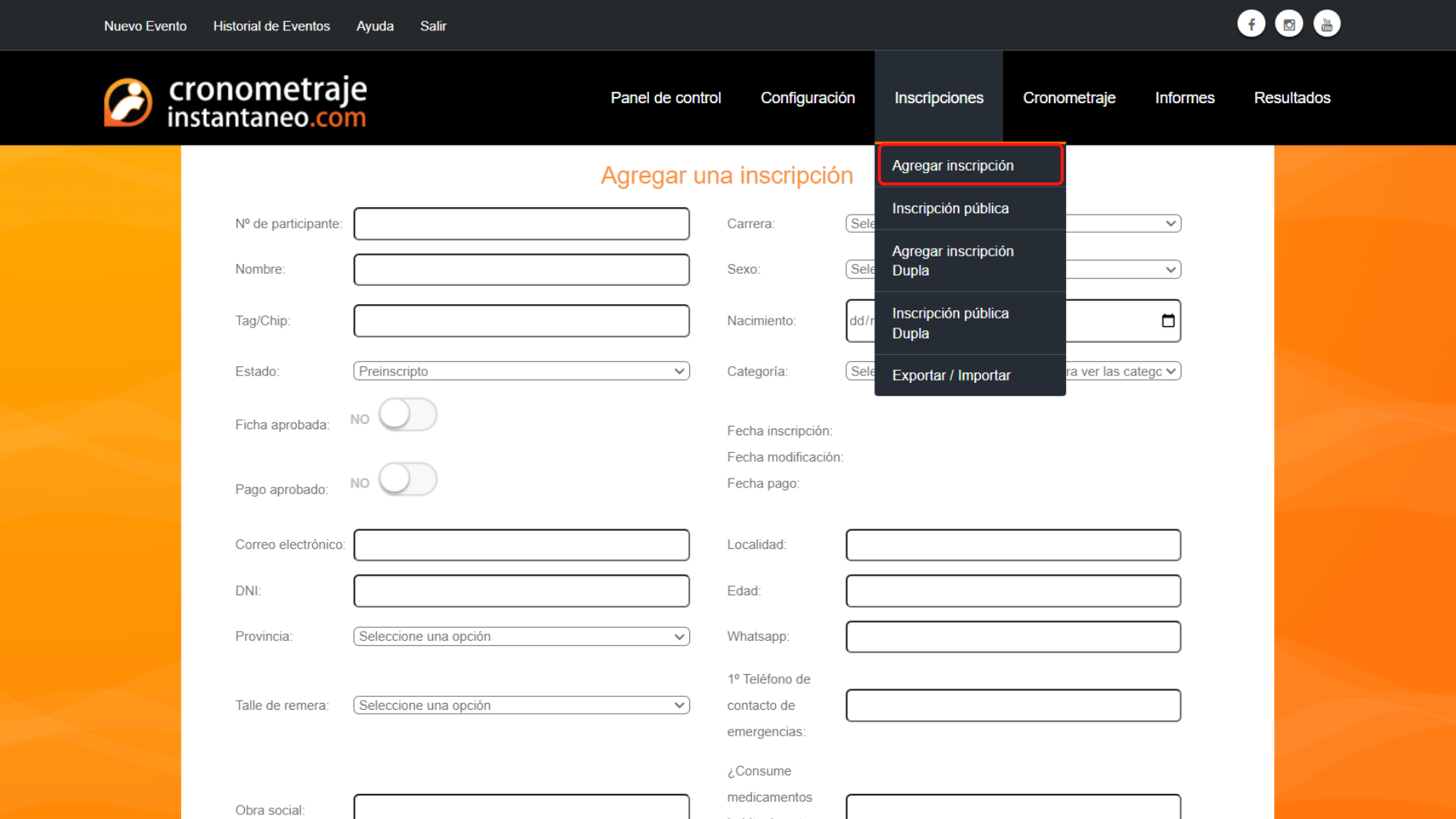1456x819 pixels.
Task: Click the Nuevo Evento link
Action: [145, 26]
